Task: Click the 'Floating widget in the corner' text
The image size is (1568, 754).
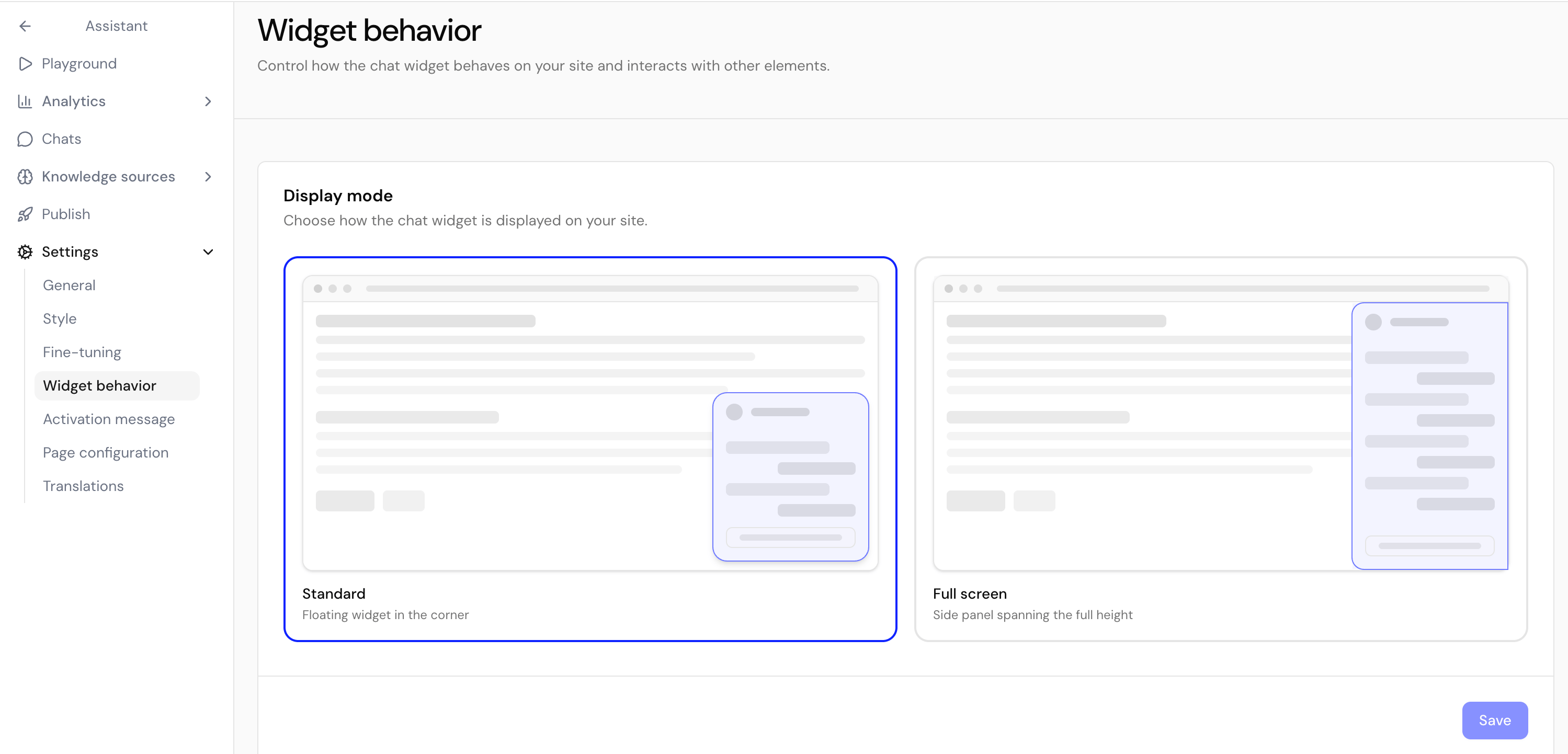Action: click(x=385, y=615)
